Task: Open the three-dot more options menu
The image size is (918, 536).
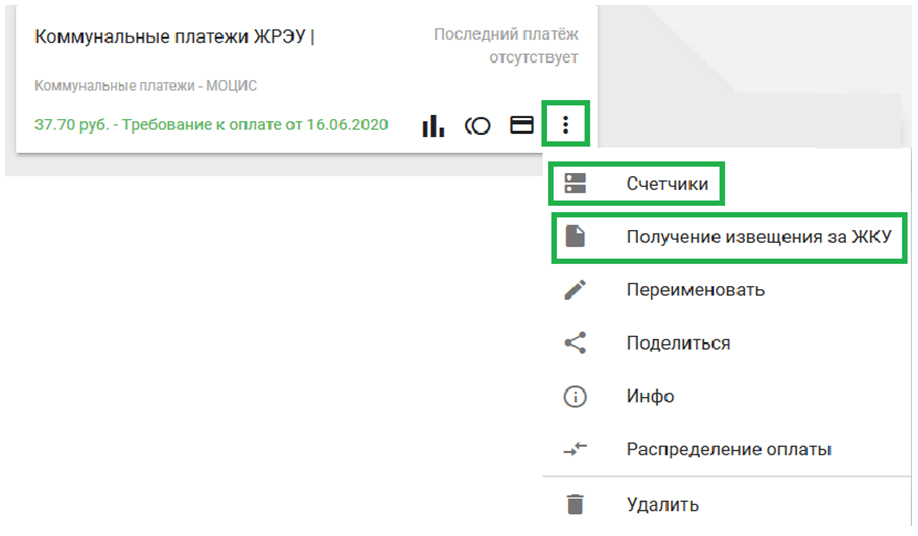Action: click(565, 125)
